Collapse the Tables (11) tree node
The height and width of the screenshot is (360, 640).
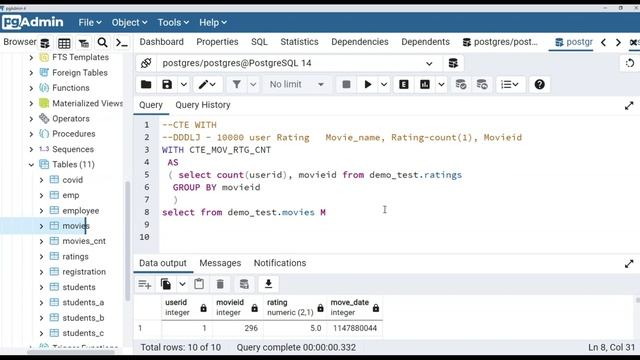tap(31, 165)
